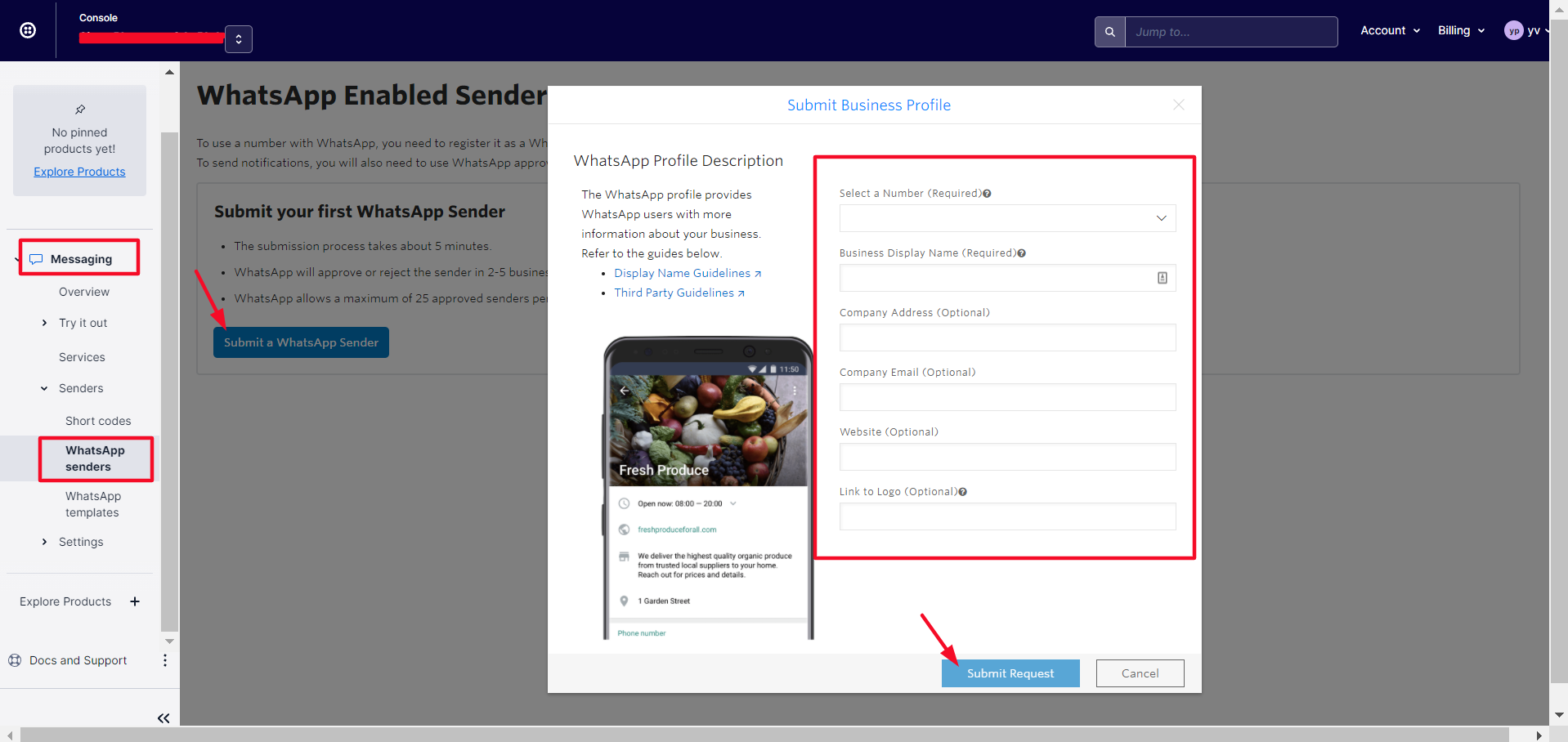Click the 'Submit your first WhatsApp Sender' heading
The height and width of the screenshot is (742, 1568).
point(360,212)
